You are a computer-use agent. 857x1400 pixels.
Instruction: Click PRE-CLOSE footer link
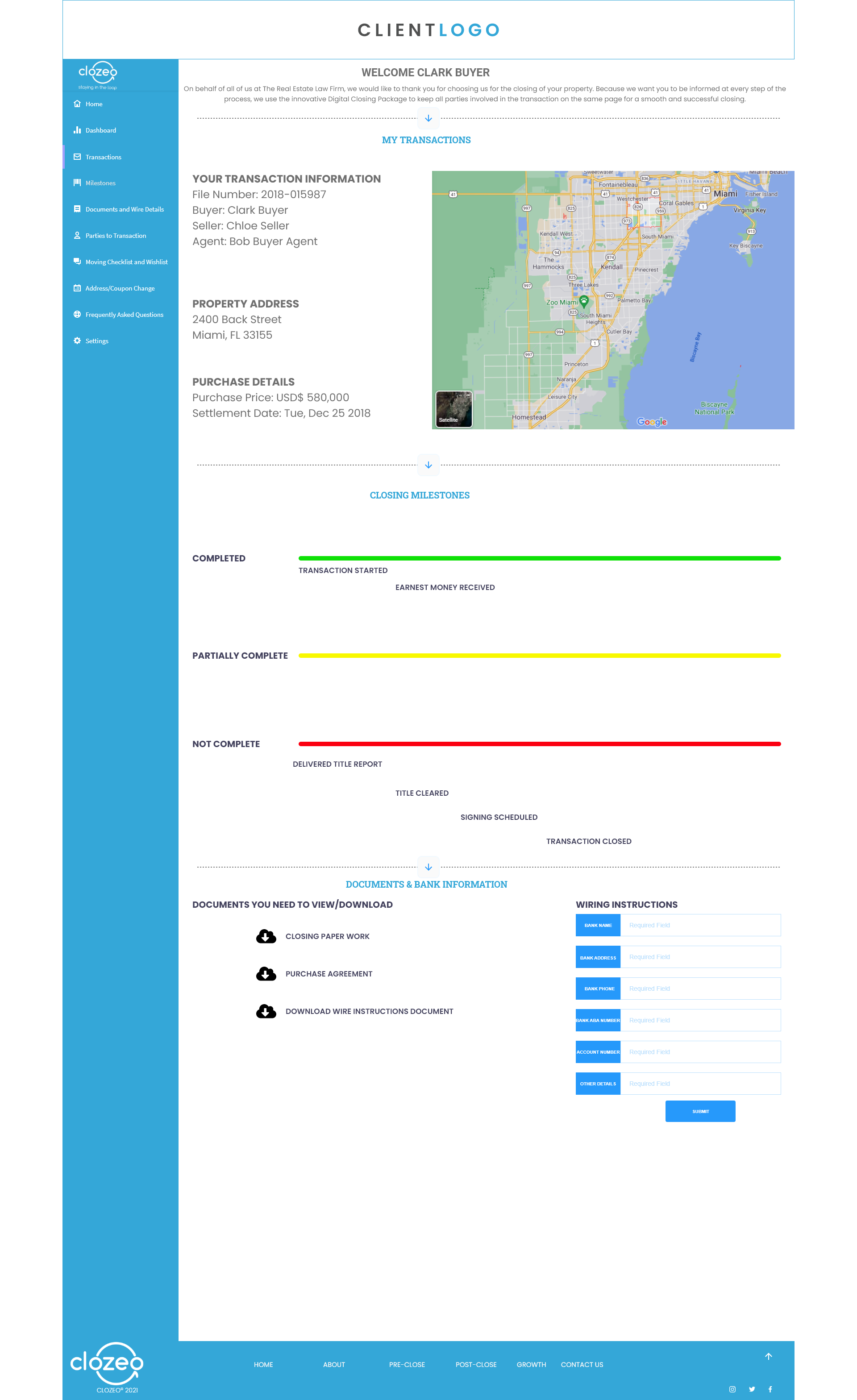click(x=407, y=1364)
